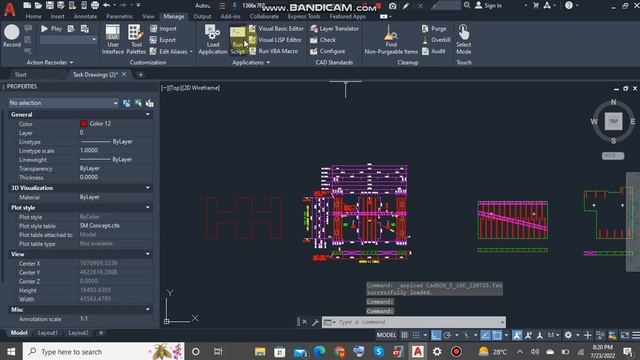Open the action macro name dropdown
Screen dimensions: 640x360
point(94,40)
